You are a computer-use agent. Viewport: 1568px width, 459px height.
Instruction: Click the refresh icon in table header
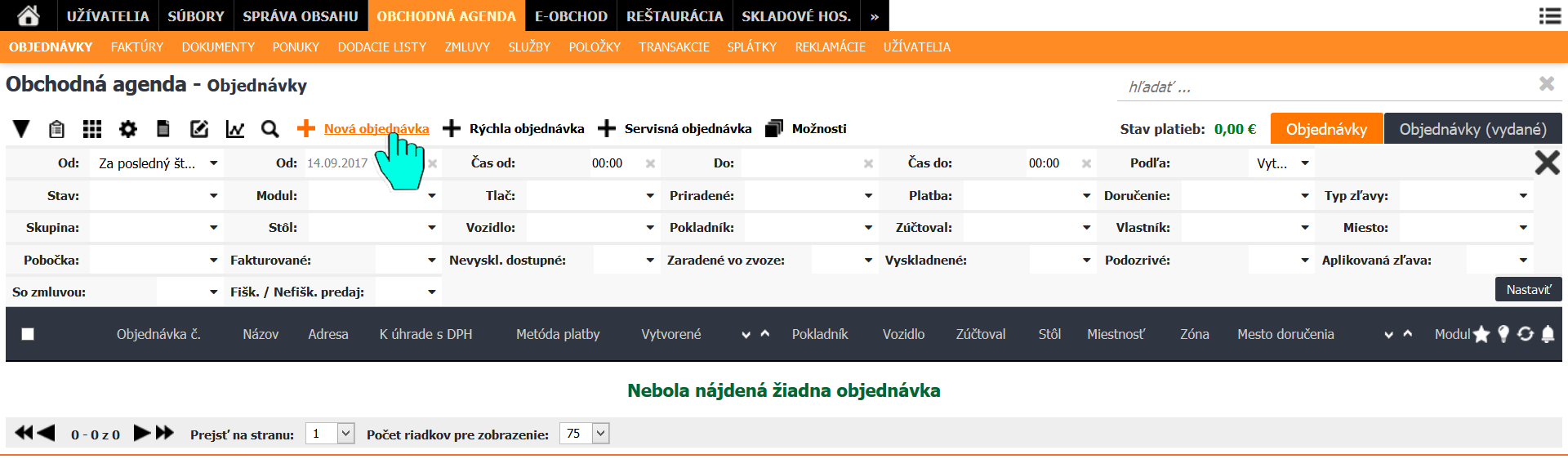(x=1526, y=334)
